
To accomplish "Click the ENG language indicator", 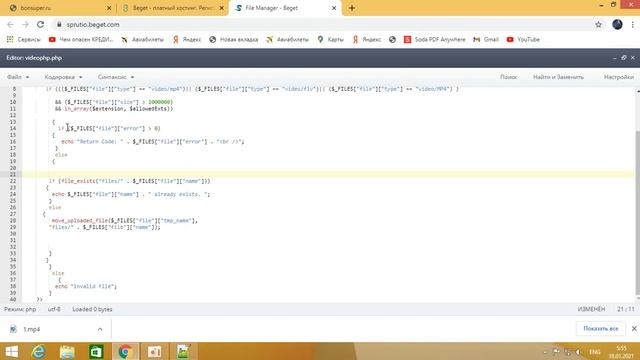I will coord(595,352).
